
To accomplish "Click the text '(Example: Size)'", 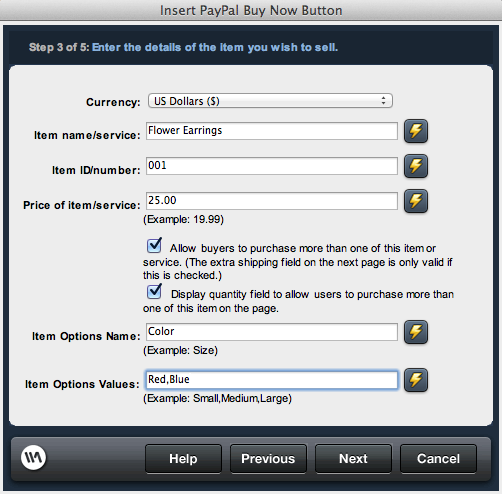I will [180, 351].
